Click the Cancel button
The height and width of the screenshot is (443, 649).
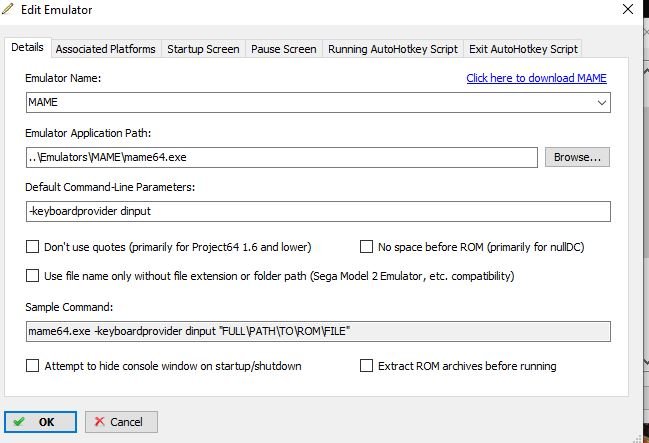click(x=121, y=422)
